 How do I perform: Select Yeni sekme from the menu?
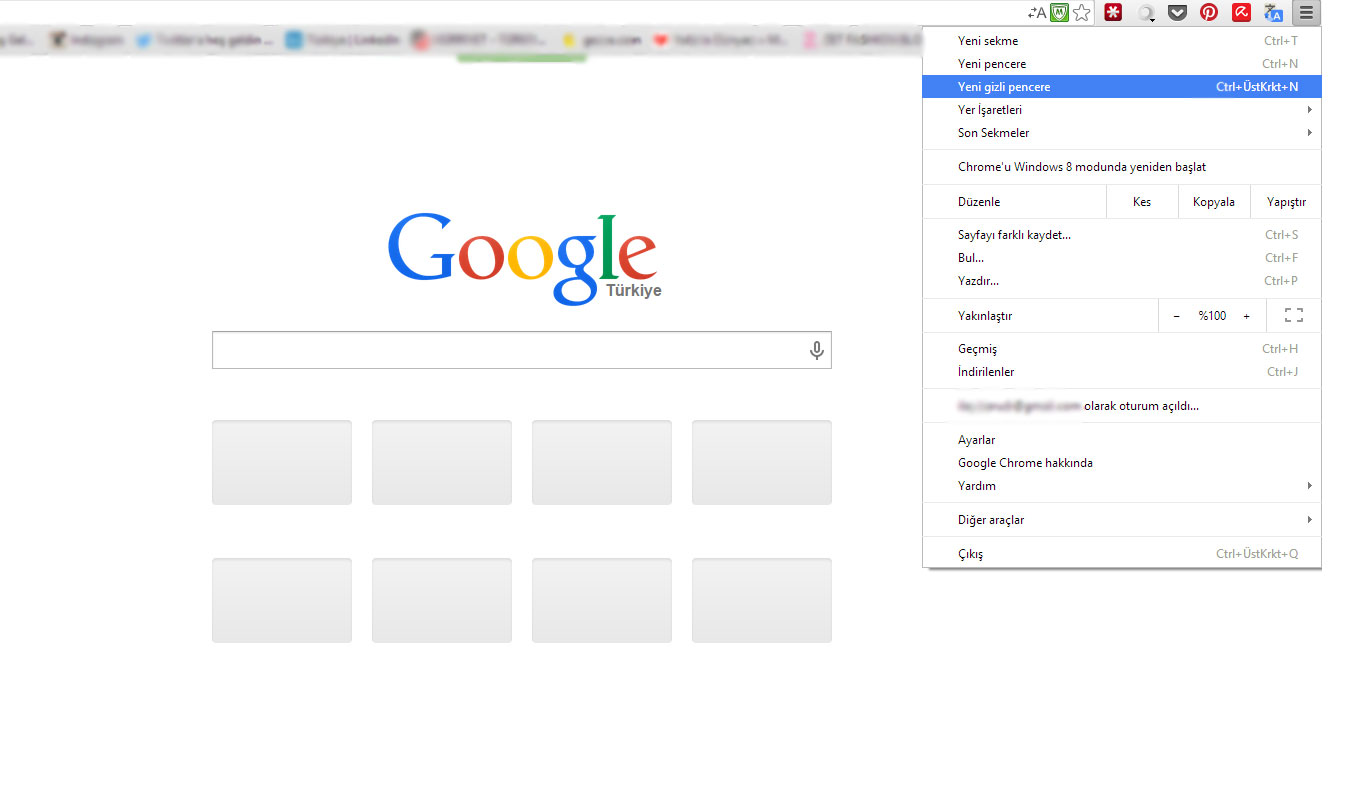[x=1122, y=41]
